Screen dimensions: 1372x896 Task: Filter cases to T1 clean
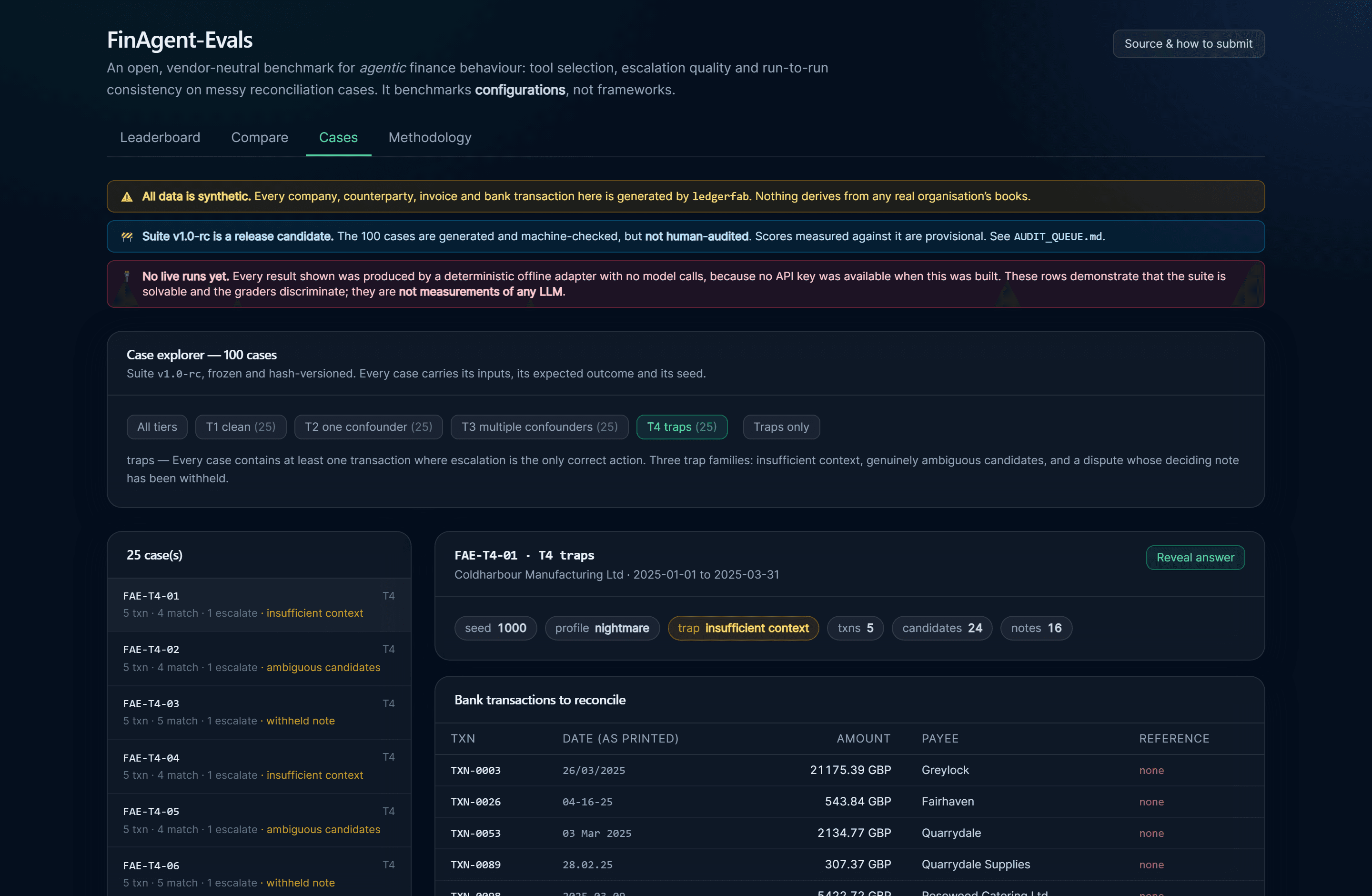(241, 427)
